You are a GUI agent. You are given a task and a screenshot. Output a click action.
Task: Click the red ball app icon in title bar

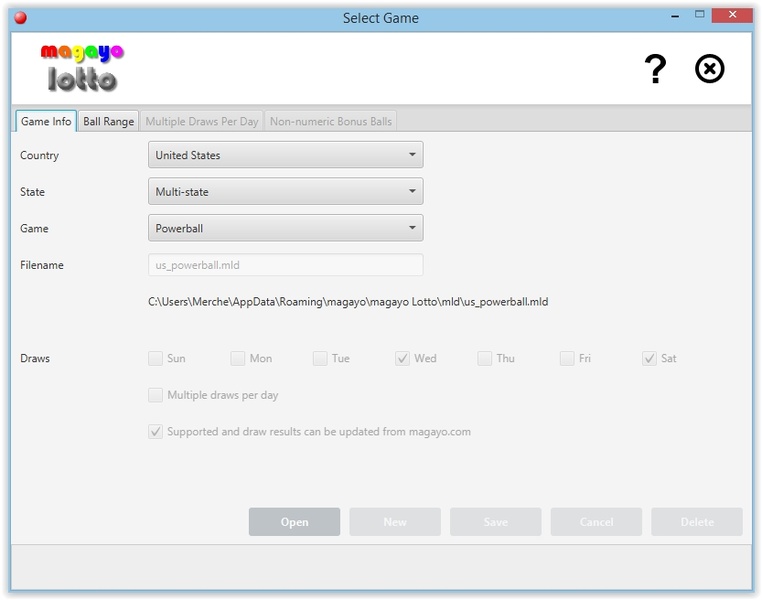tap(20, 18)
